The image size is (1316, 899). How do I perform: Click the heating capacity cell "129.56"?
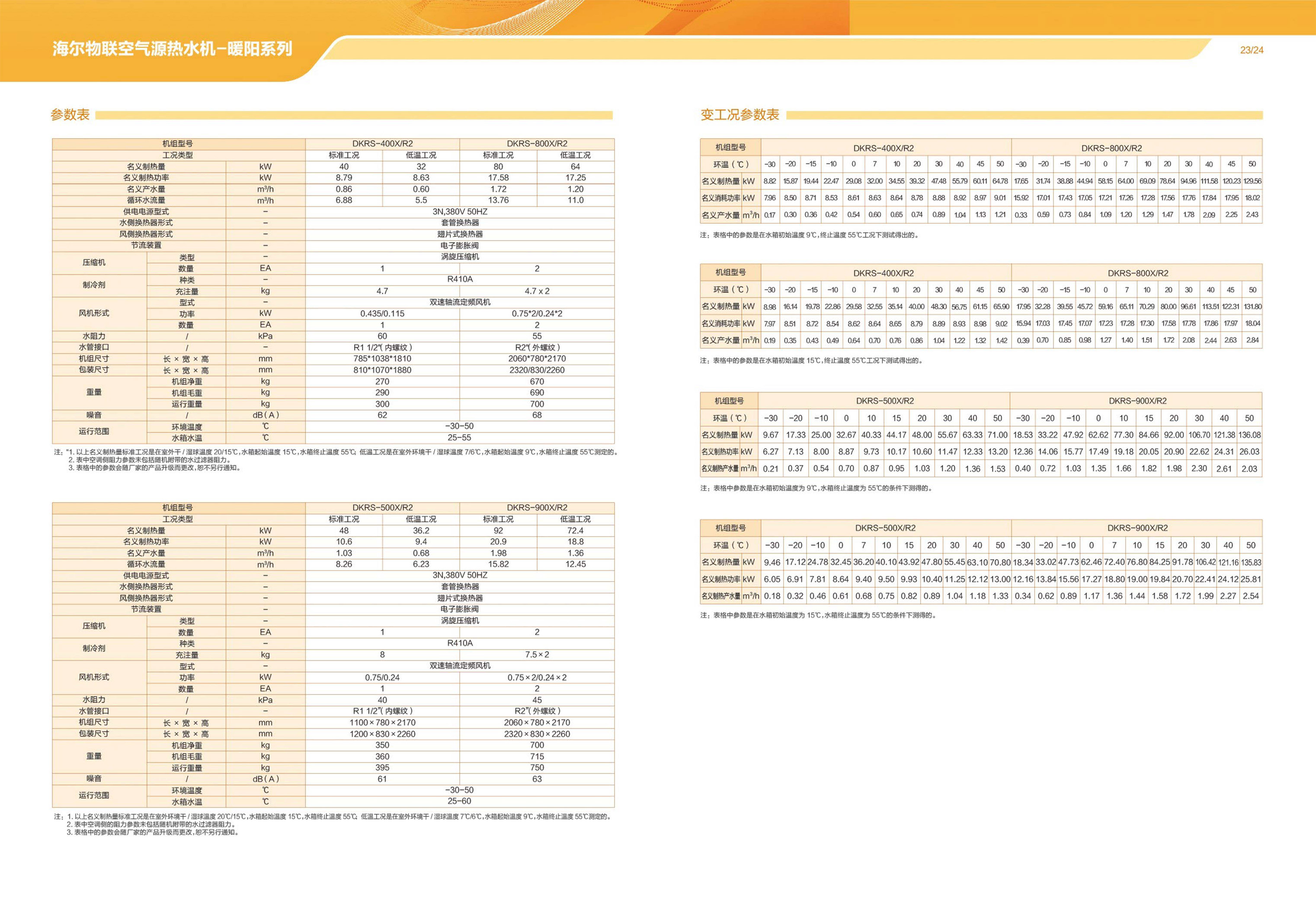pos(1252,181)
